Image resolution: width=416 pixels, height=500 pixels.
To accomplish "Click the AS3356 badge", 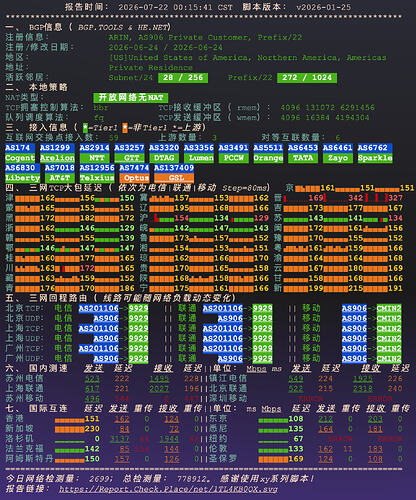I will 199,148.
